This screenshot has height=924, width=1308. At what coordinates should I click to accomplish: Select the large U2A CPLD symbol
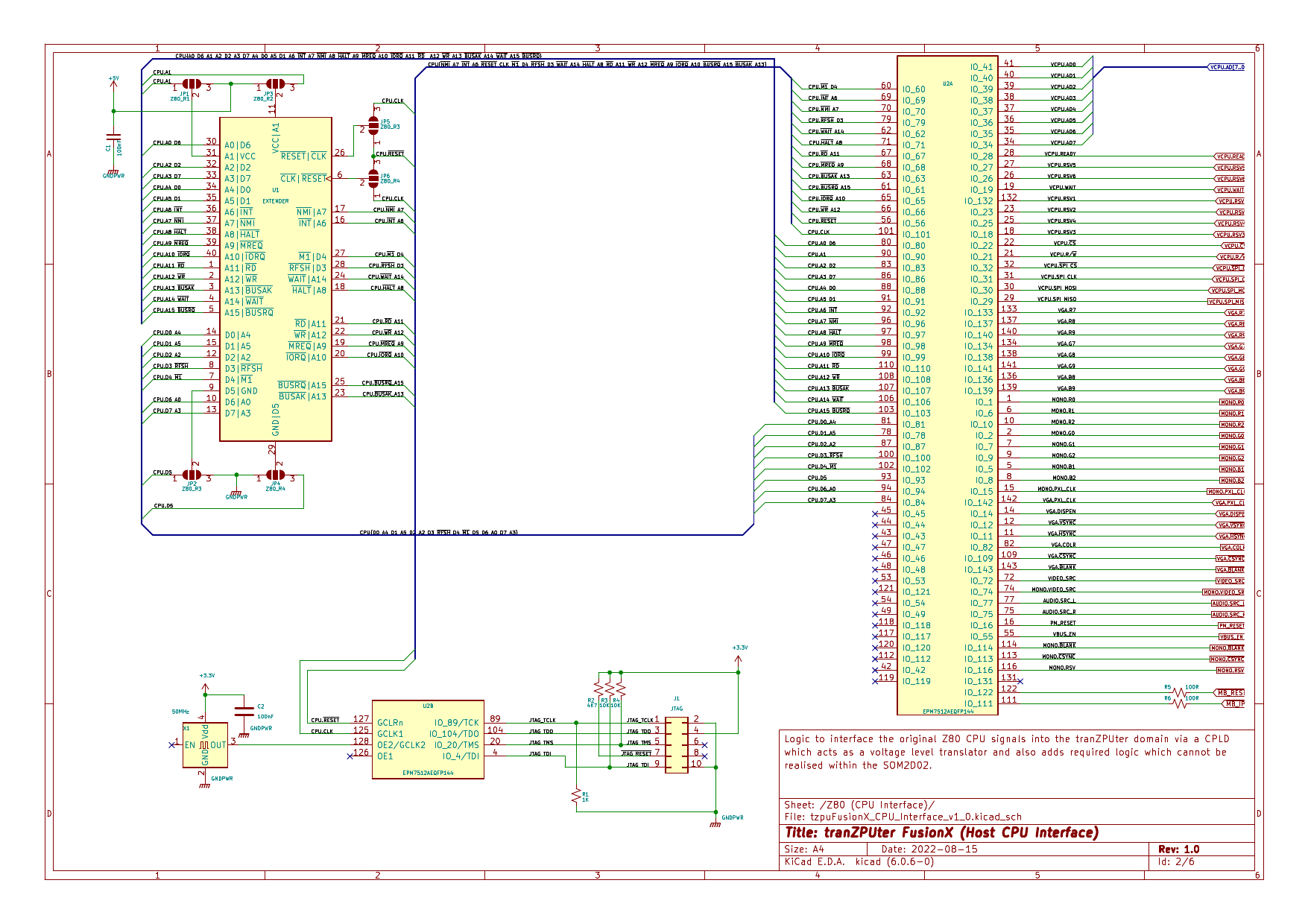(947, 385)
